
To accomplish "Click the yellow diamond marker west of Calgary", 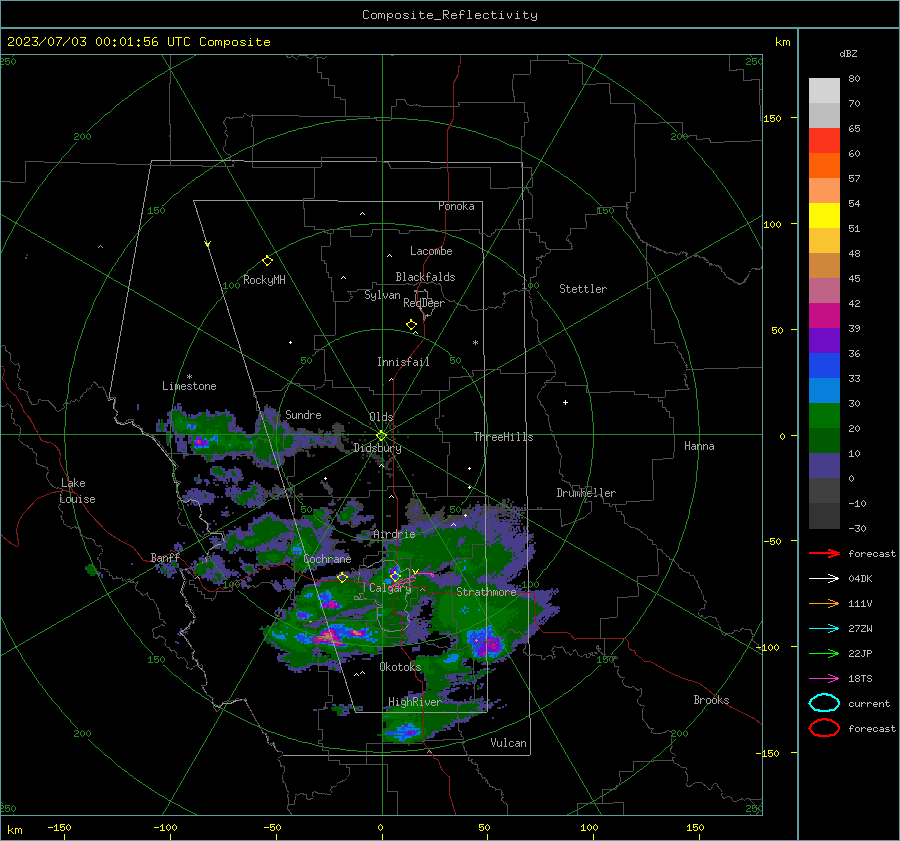I will pos(342,577).
